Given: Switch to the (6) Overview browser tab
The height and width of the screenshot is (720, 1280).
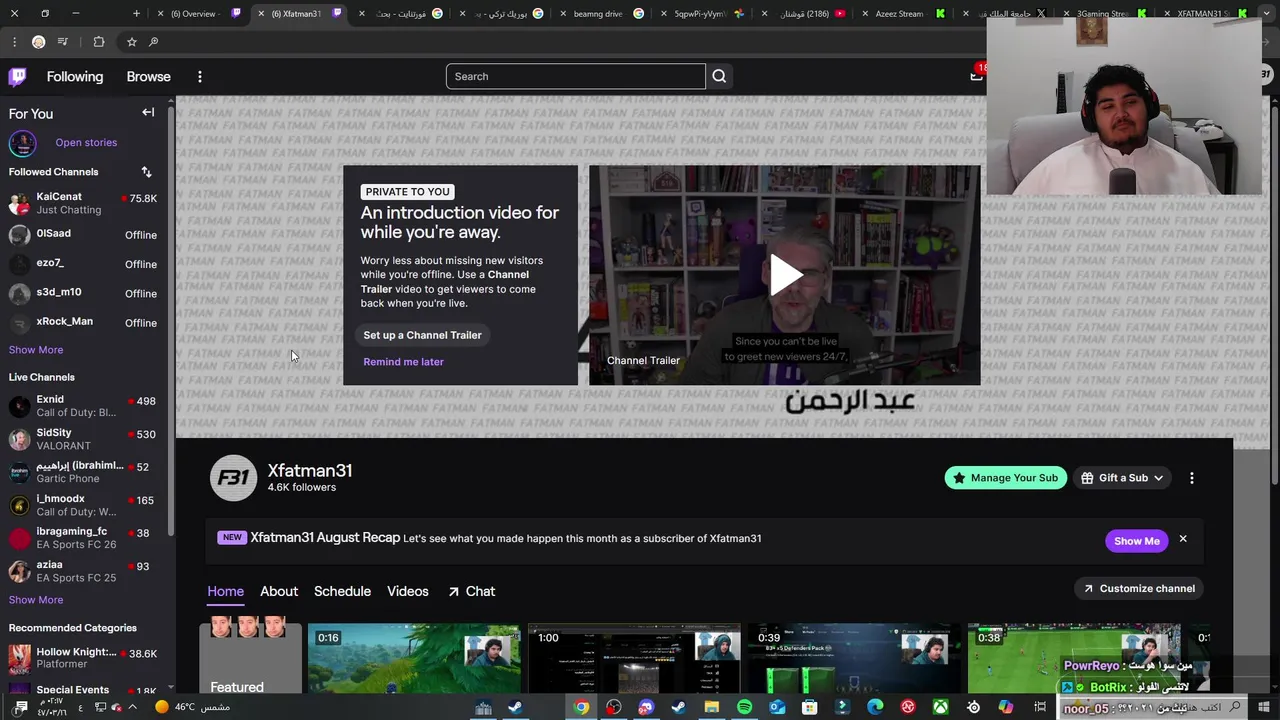Looking at the screenshot, I should pos(198,14).
